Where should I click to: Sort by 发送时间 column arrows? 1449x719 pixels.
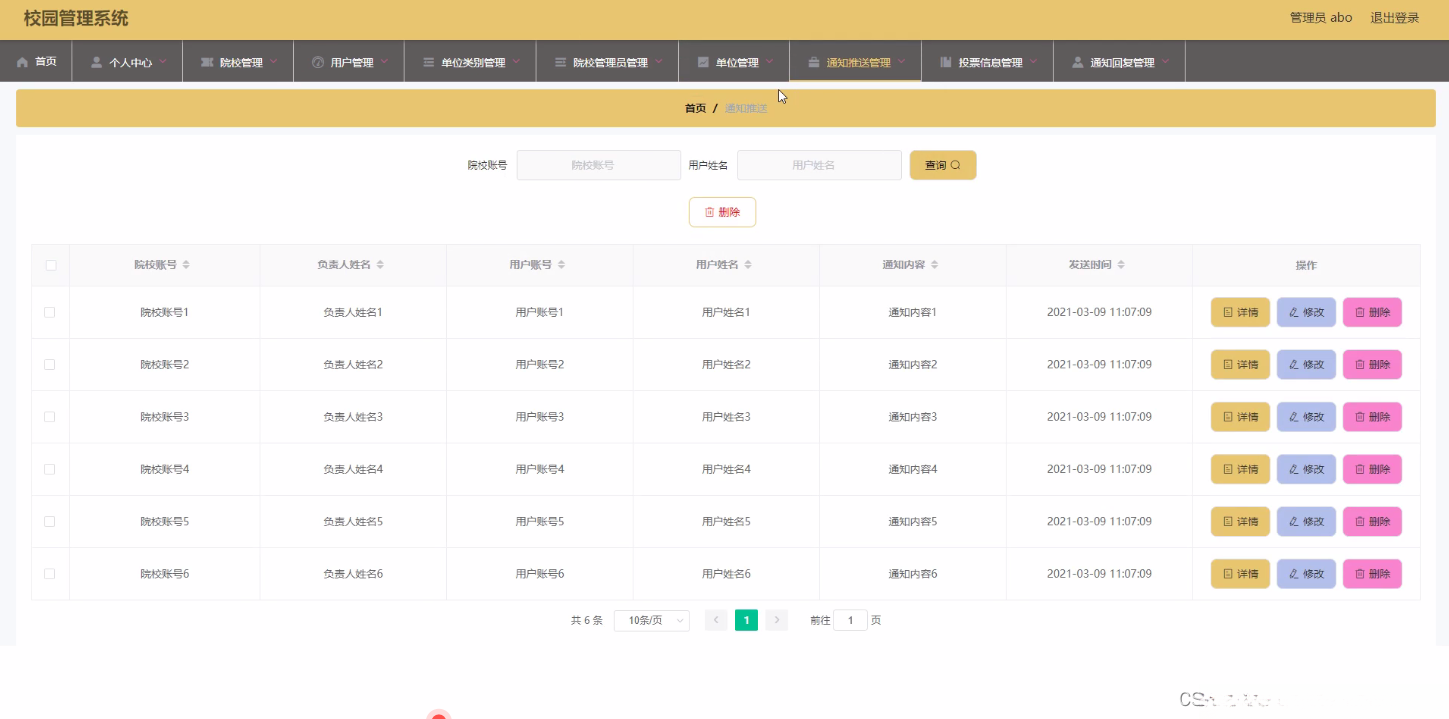coord(1121,265)
